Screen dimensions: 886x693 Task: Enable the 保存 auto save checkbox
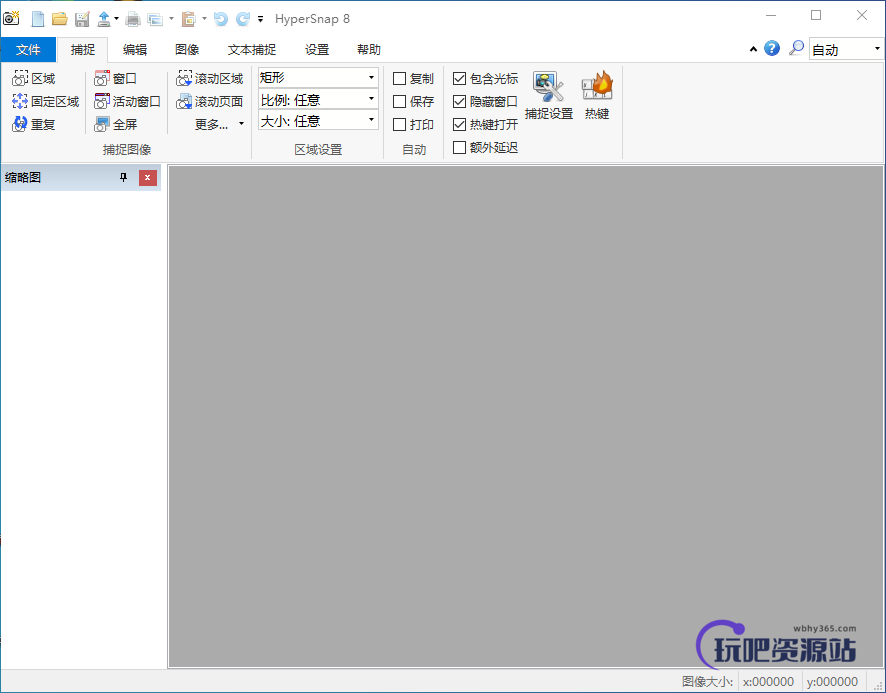pos(399,102)
